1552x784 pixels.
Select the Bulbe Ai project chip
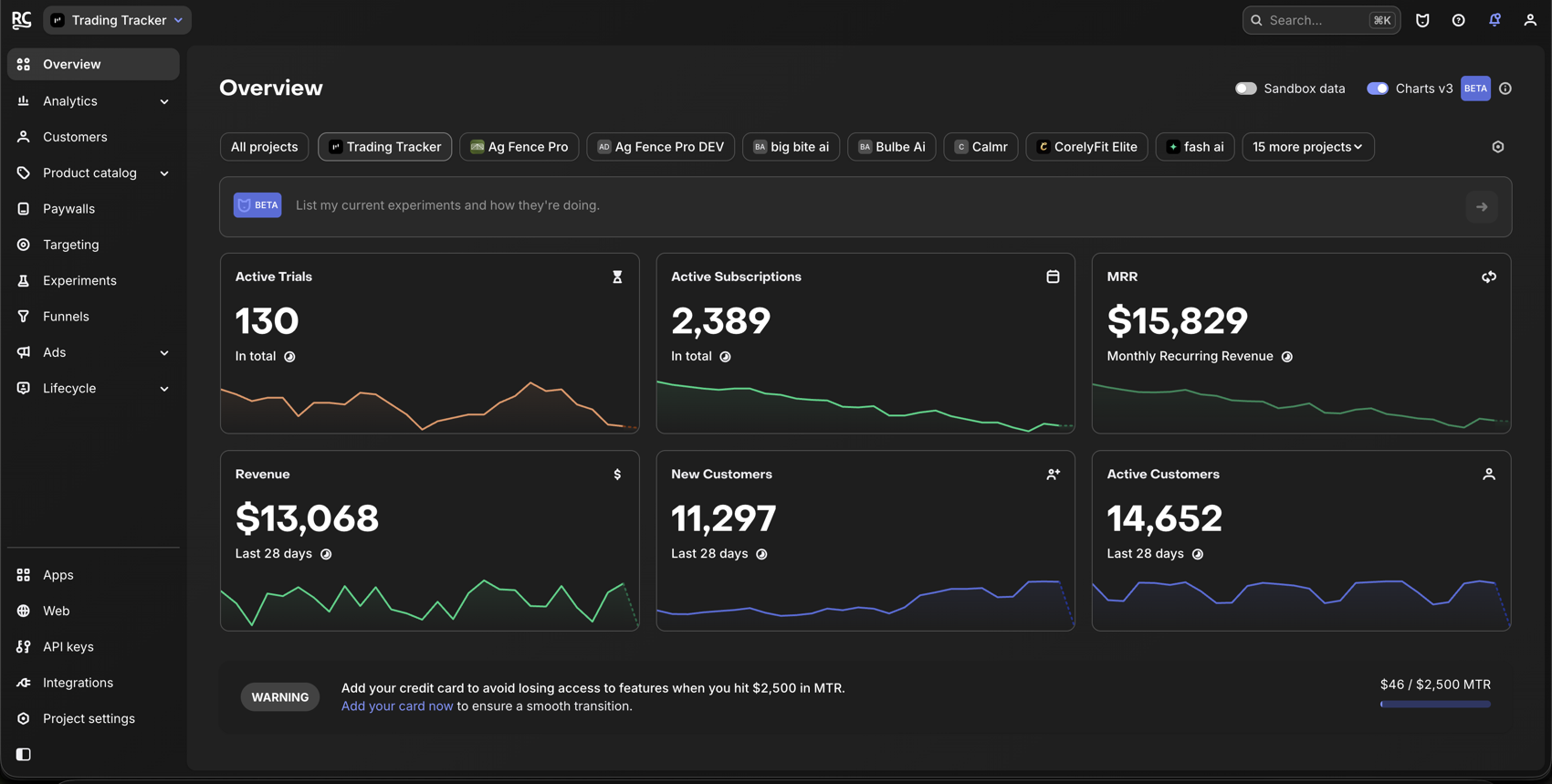[891, 147]
